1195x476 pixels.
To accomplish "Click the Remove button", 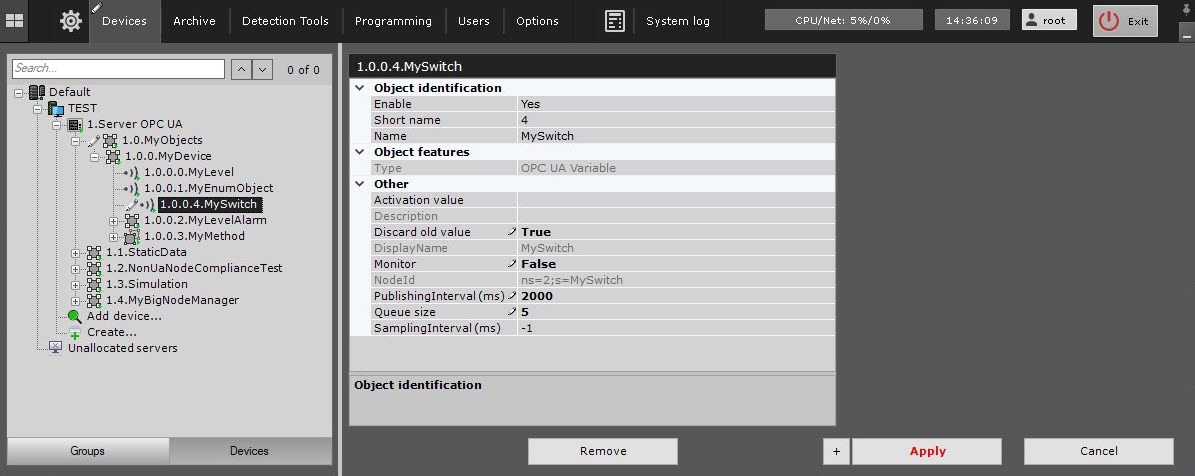I will pos(602,451).
